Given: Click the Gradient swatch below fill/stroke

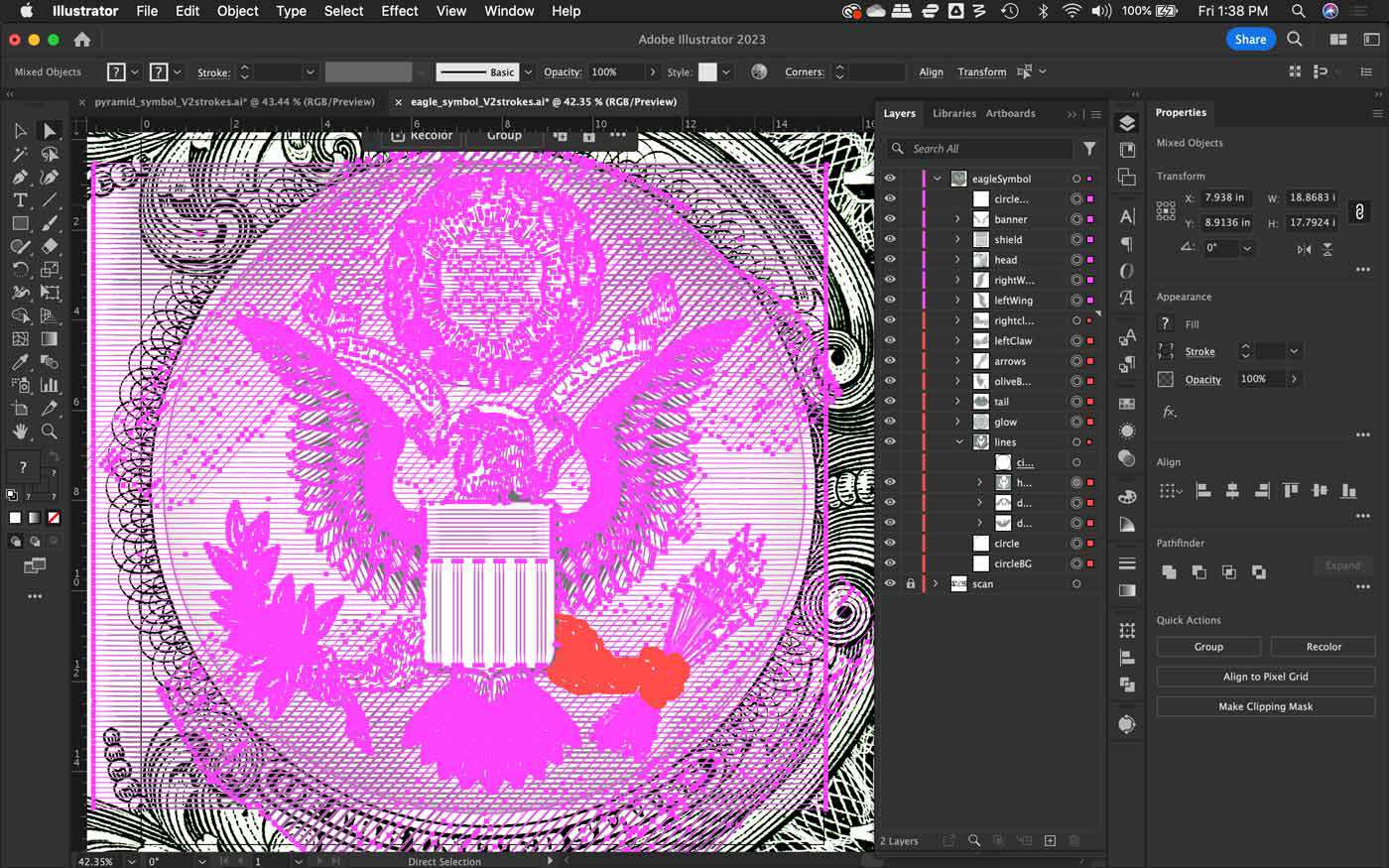Looking at the screenshot, I should pos(35,518).
